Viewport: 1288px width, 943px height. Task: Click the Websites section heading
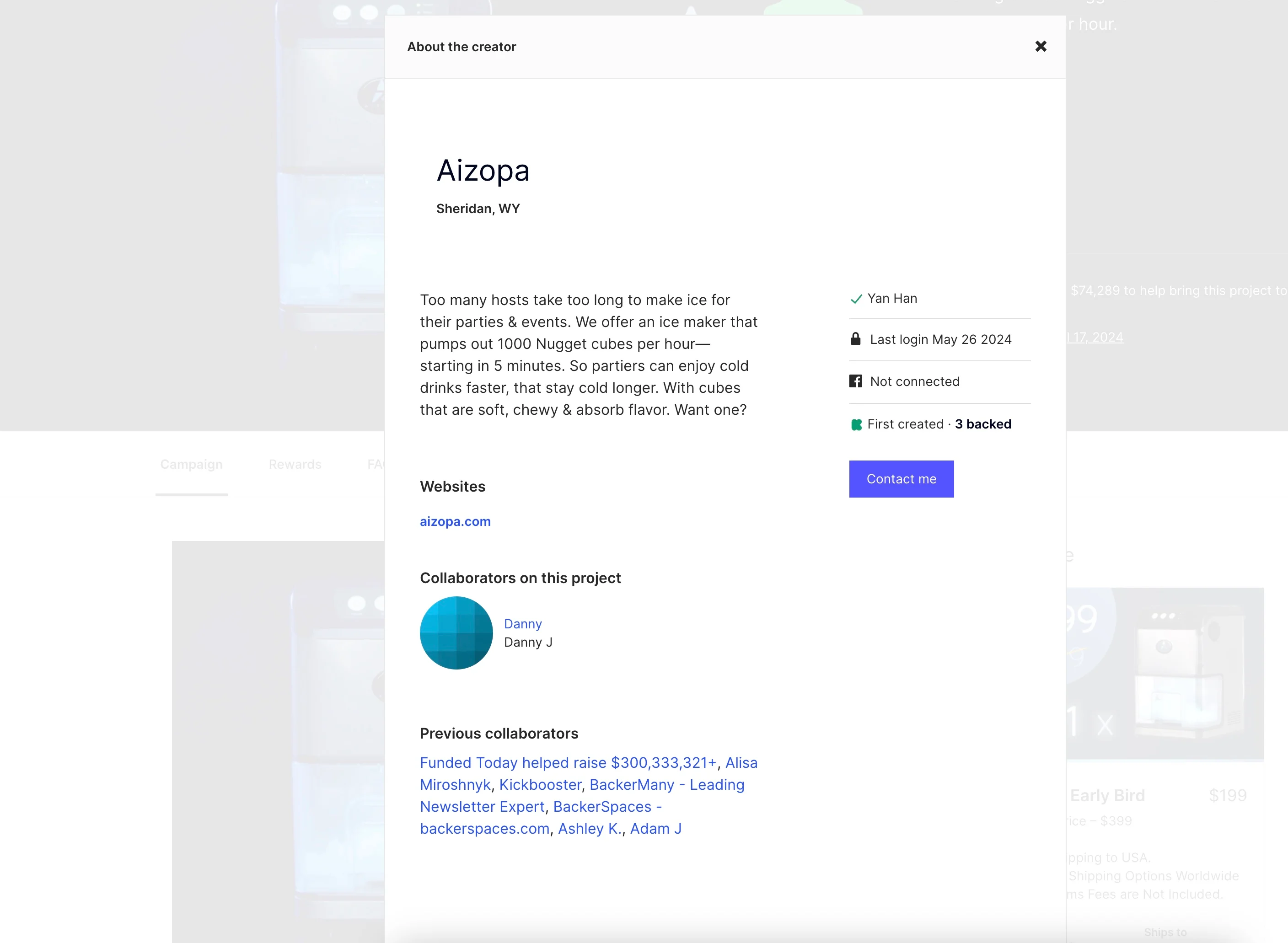[x=452, y=487]
